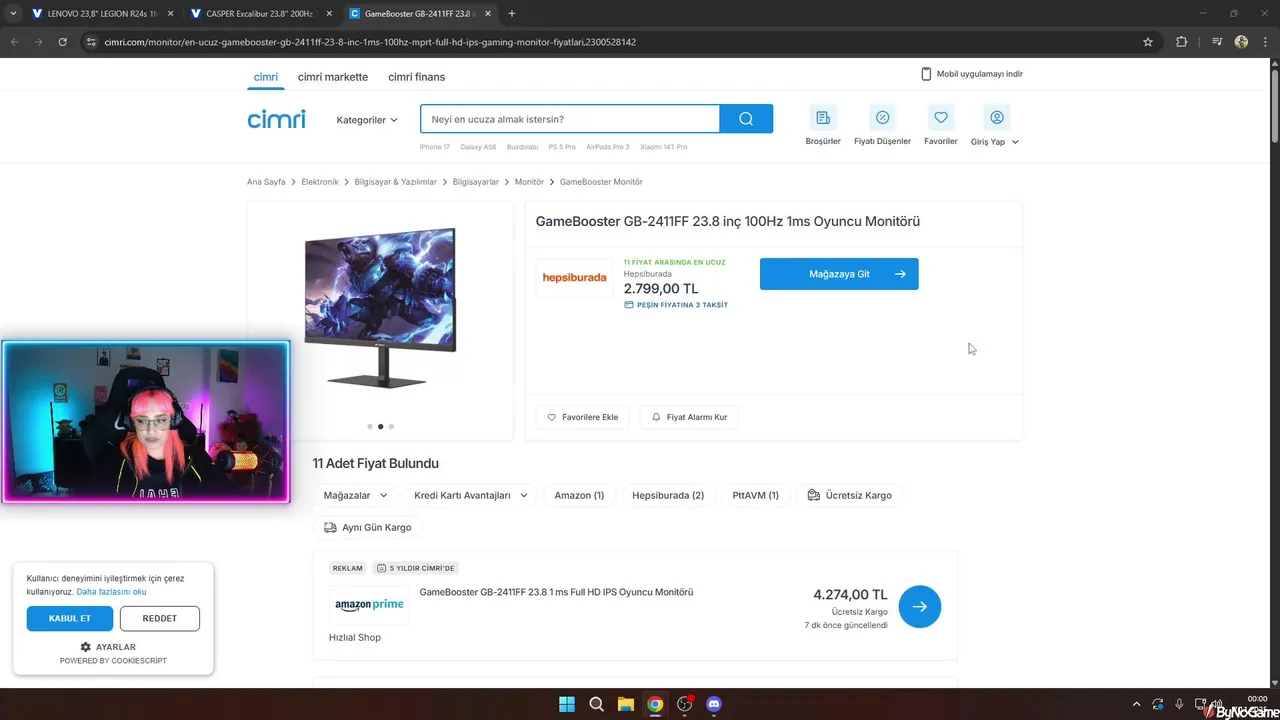The width and height of the screenshot is (1280, 720).
Task: Open the Chrome profile avatar
Action: pyautogui.click(x=1241, y=42)
